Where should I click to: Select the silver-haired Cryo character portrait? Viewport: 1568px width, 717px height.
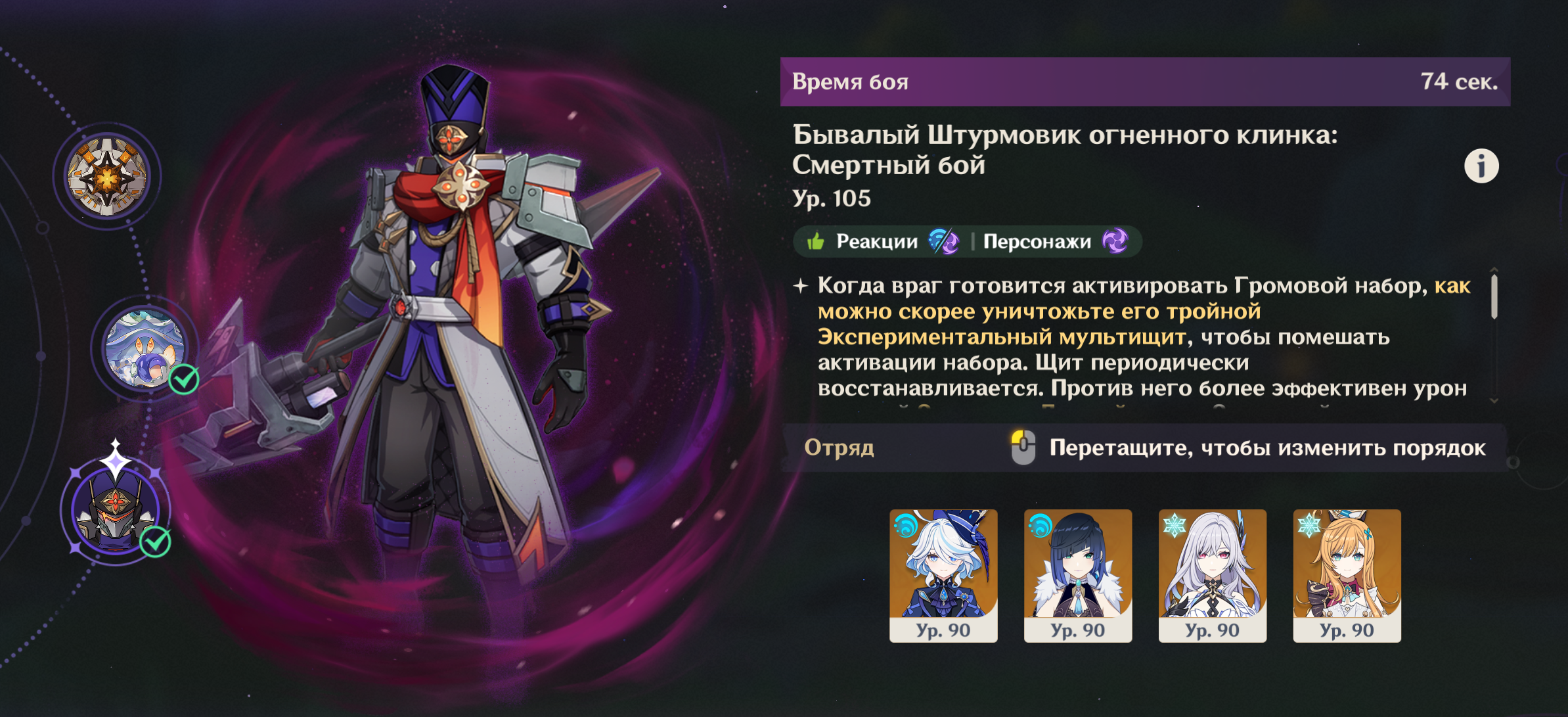tap(1213, 576)
